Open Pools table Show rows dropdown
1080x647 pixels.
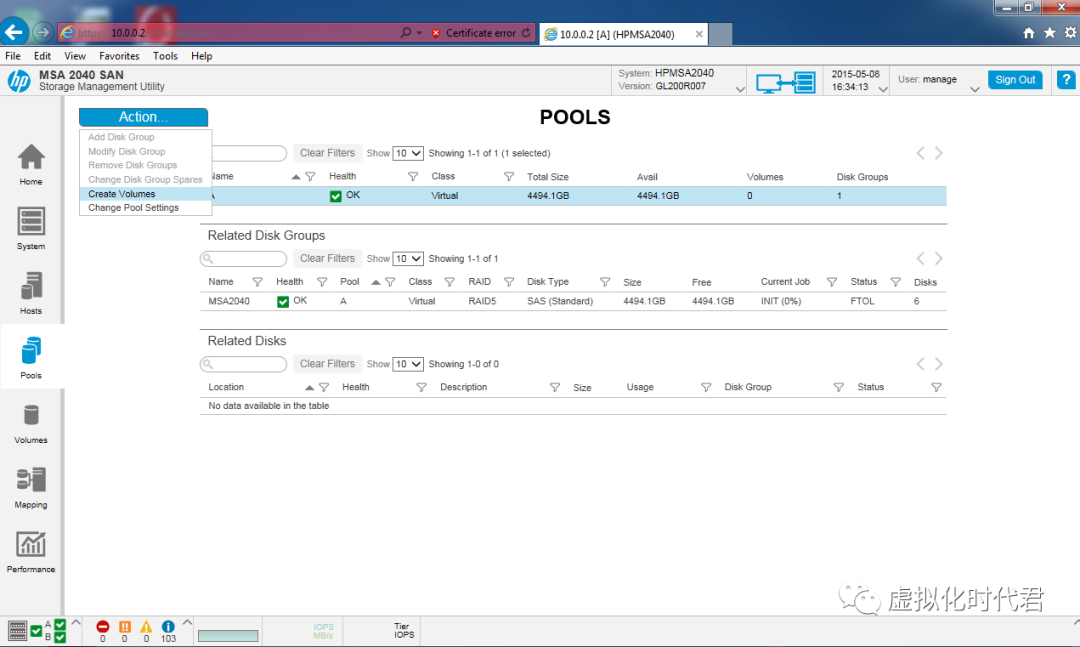click(408, 153)
